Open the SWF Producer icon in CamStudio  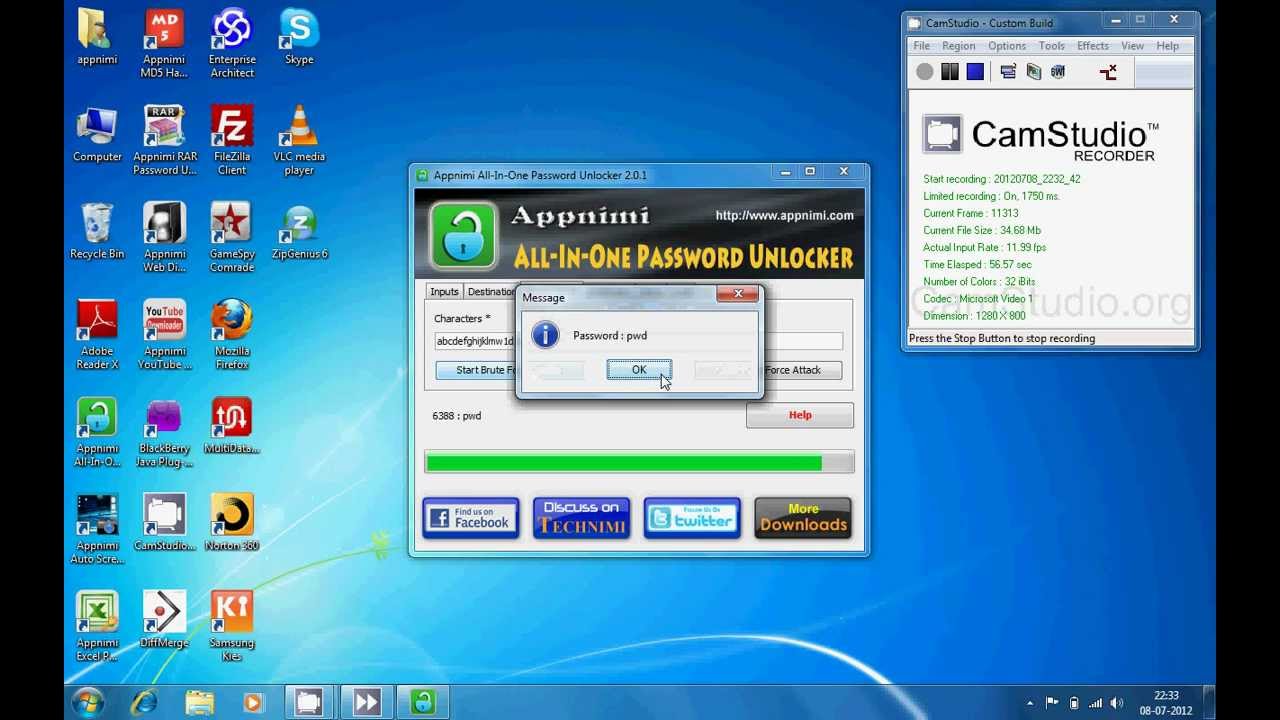[1058, 71]
